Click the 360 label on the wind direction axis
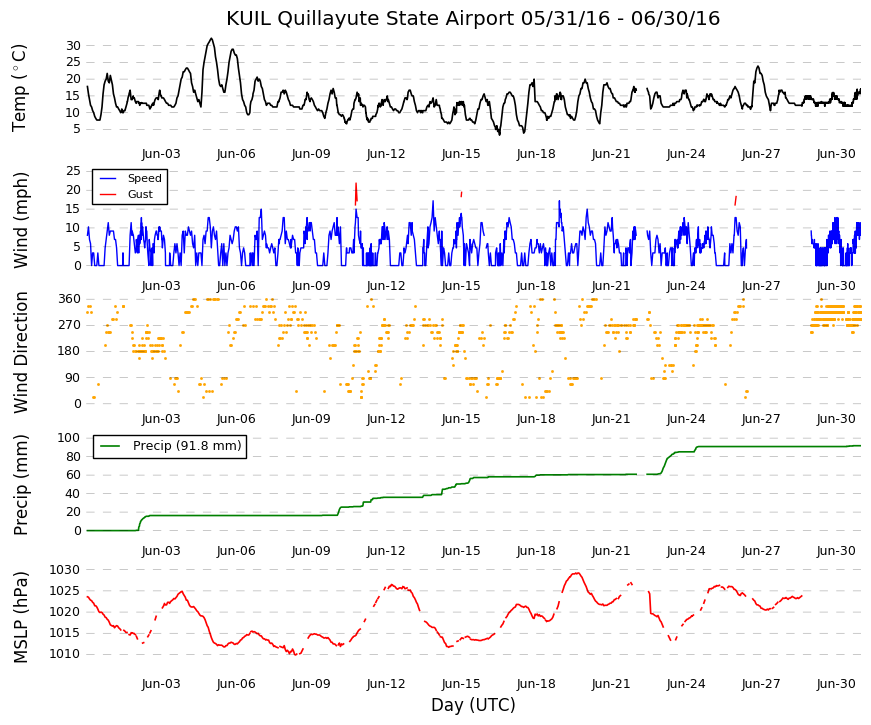This screenshot has height=725, width=871. (x=70, y=299)
